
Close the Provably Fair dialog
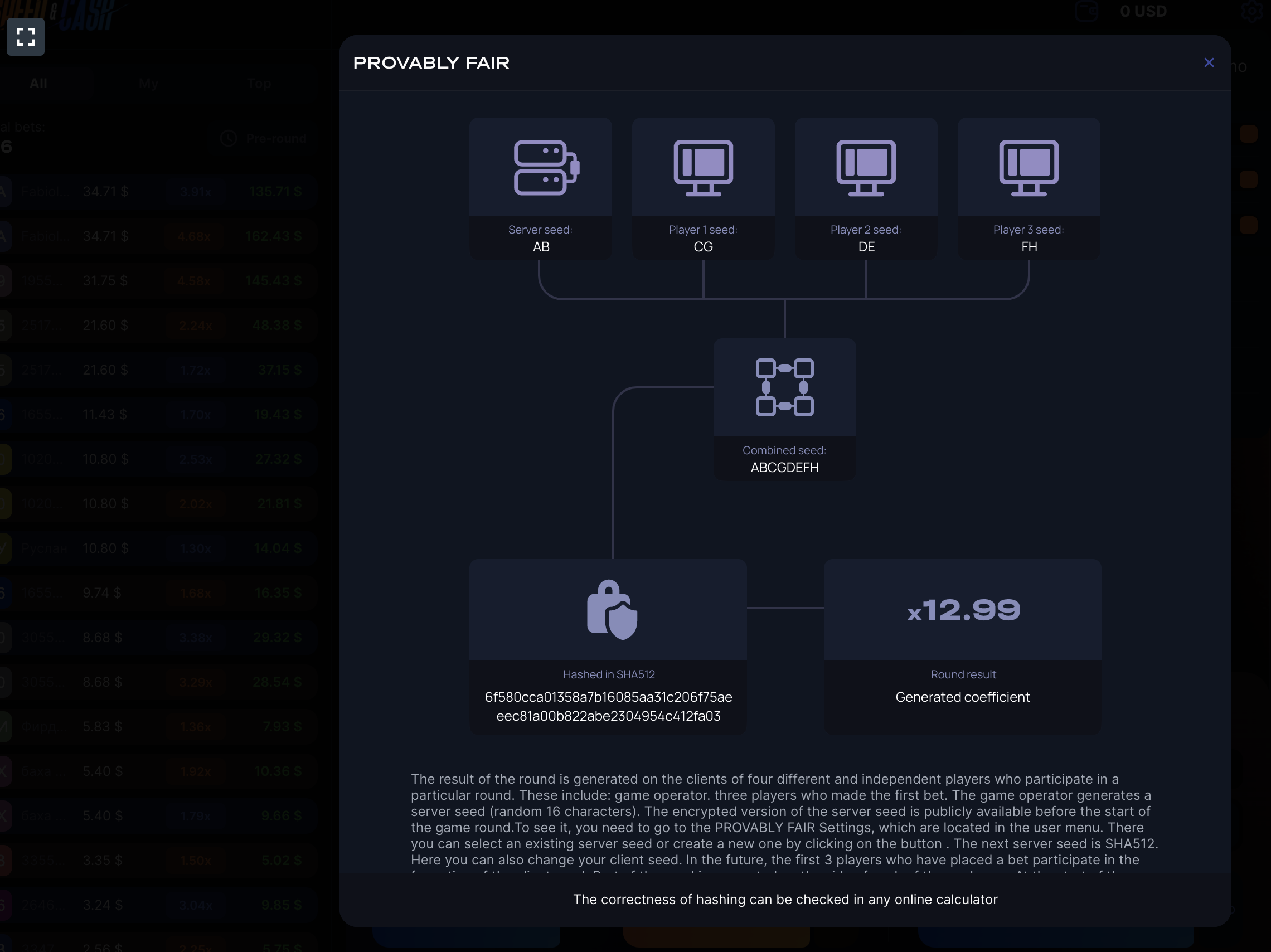point(1209,62)
